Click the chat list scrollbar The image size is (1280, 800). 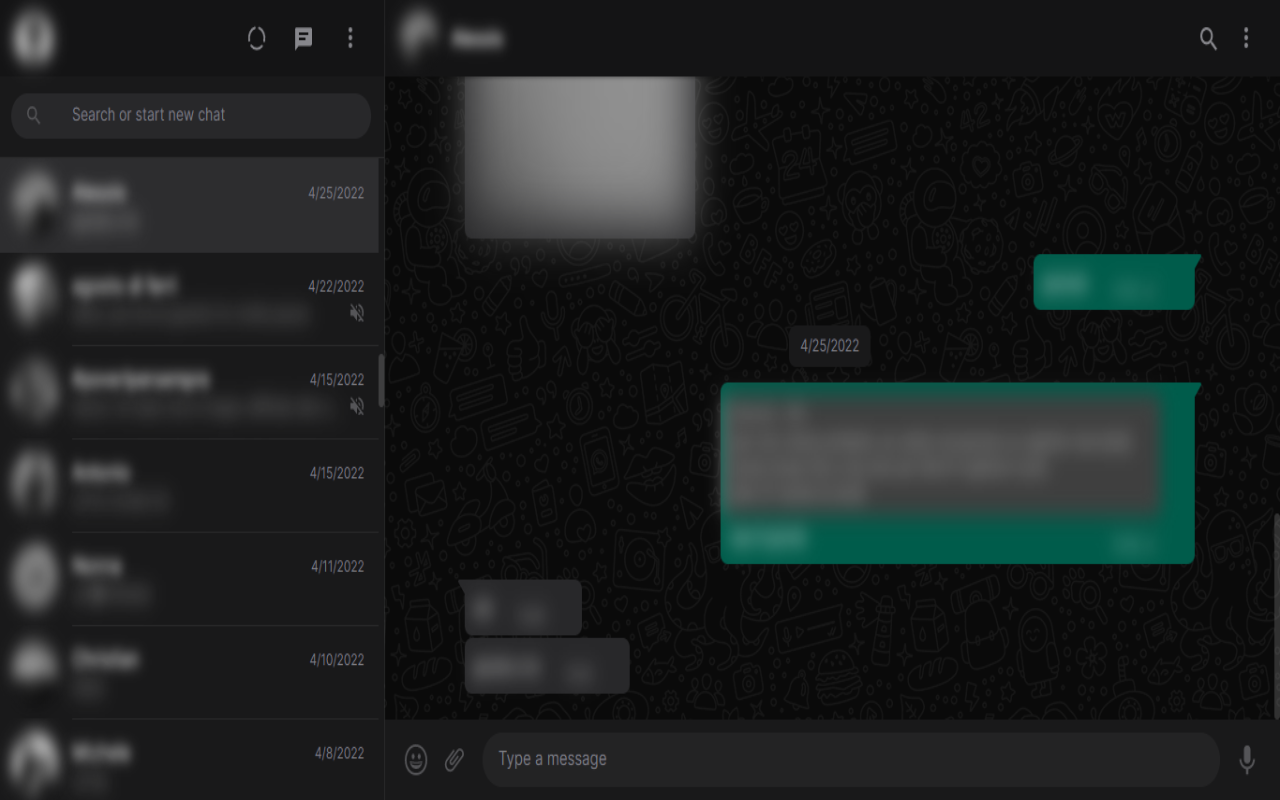(x=379, y=380)
